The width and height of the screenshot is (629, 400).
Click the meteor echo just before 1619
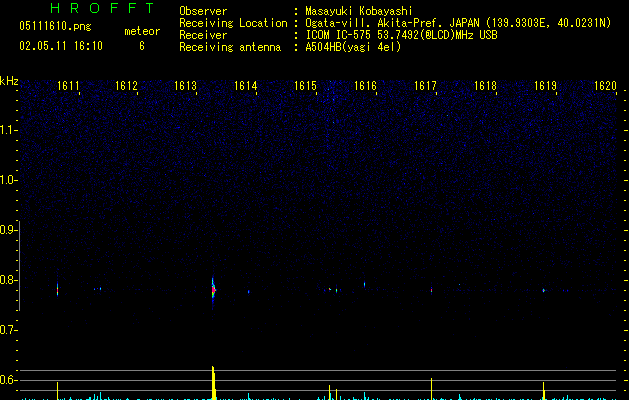[x=544, y=290]
